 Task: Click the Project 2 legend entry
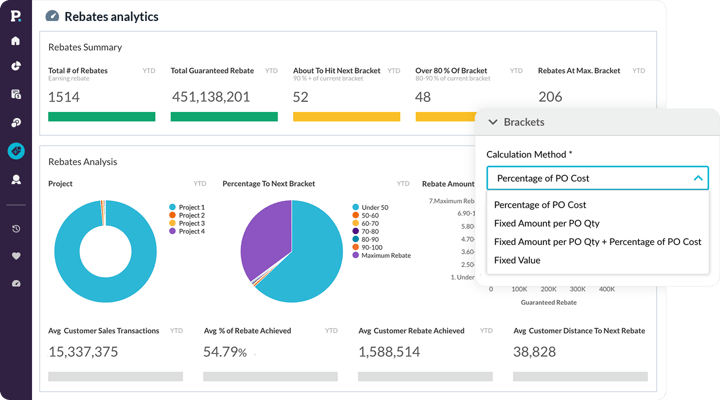(x=187, y=215)
